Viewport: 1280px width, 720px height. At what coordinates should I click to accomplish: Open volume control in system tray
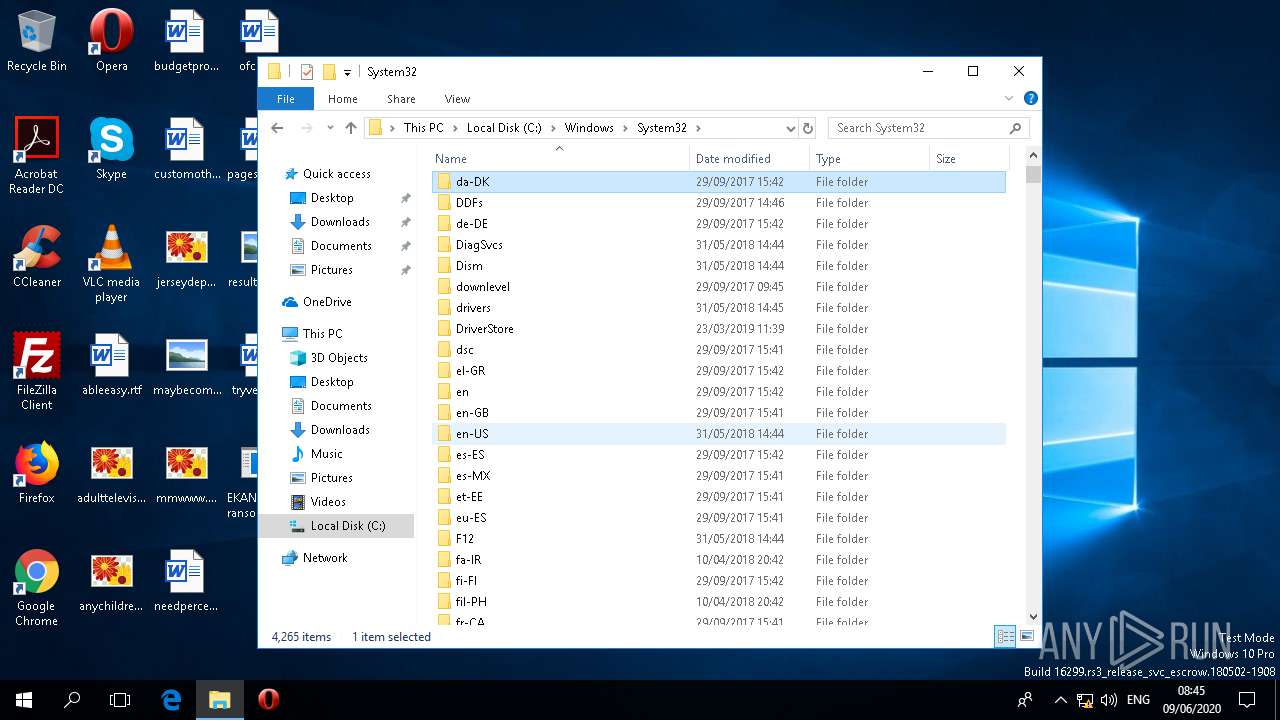pyautogui.click(x=1109, y=700)
